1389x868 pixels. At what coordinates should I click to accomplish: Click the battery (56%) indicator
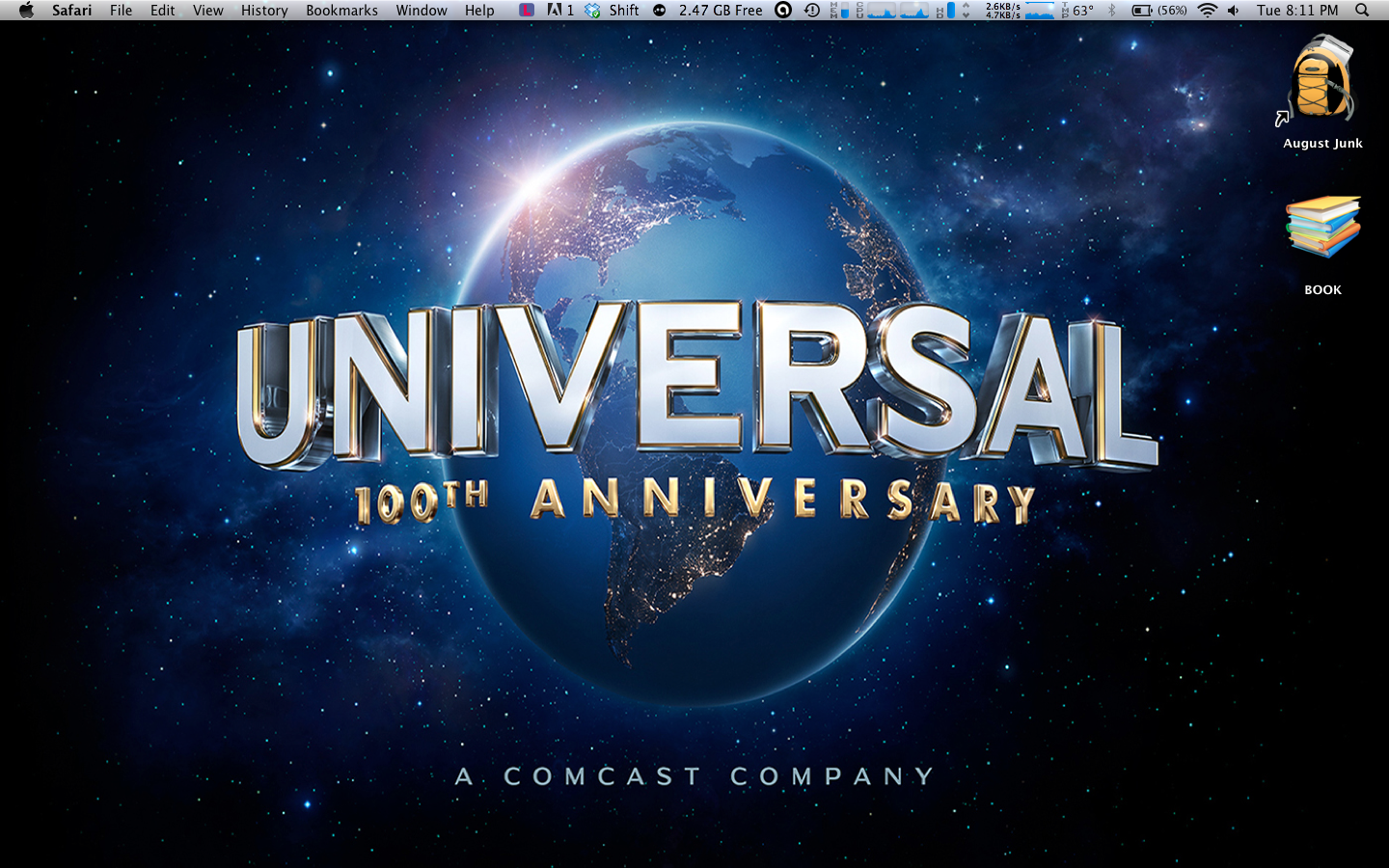coord(1159,10)
